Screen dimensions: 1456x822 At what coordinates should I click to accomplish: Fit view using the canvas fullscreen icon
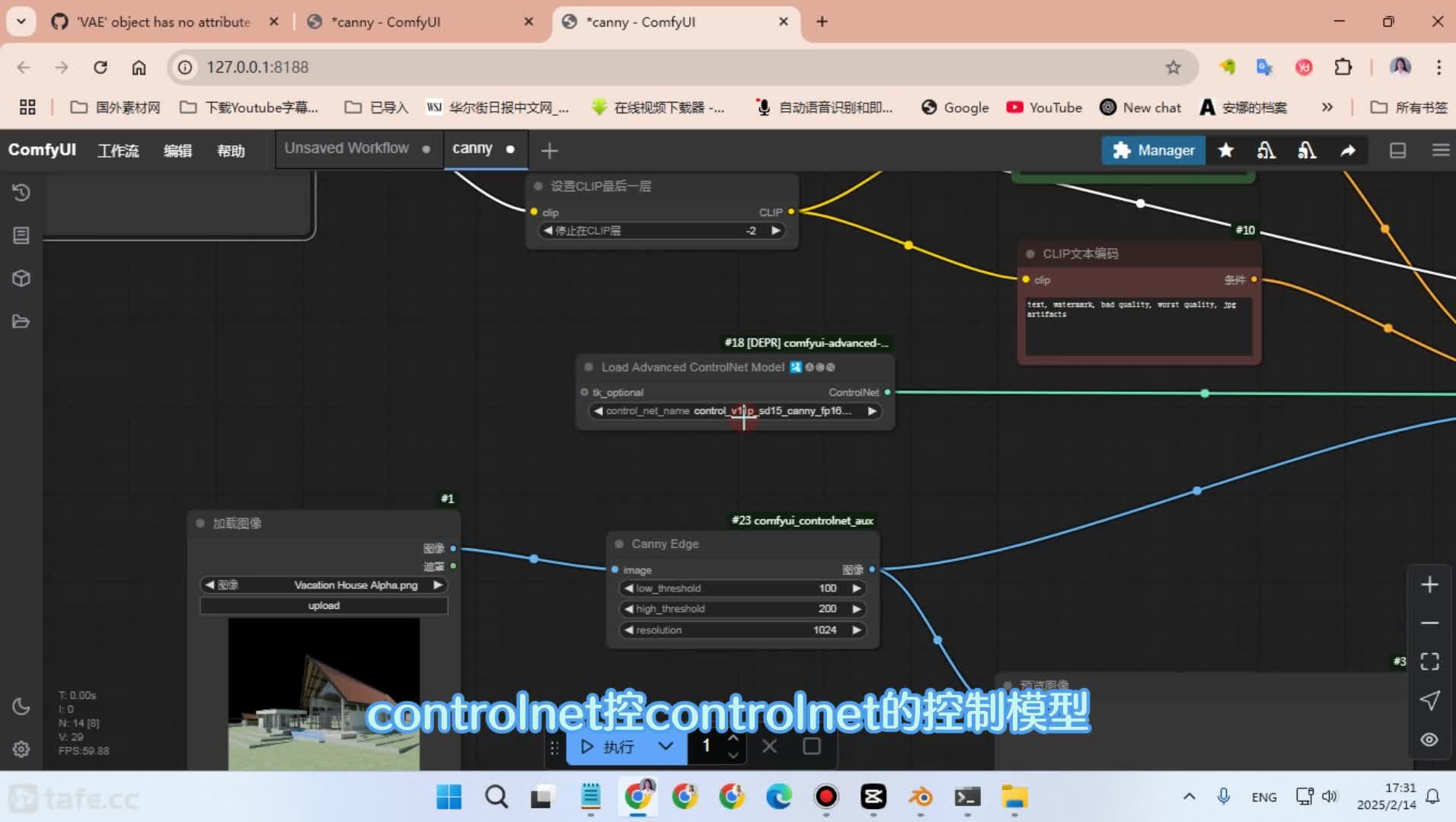(x=1429, y=661)
